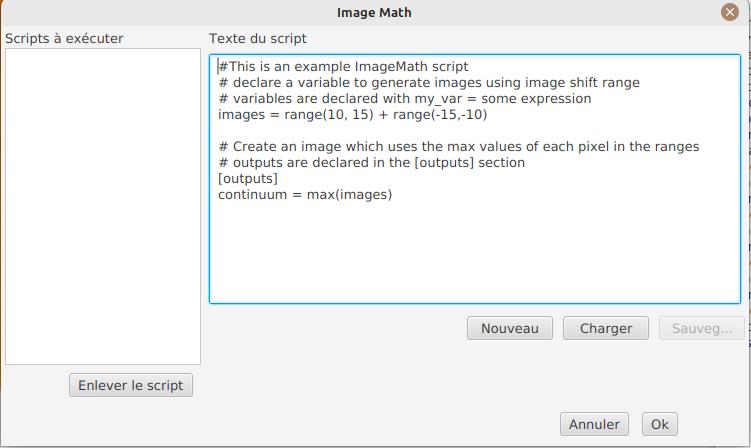Click the 'variables are declared with' comment line
Screen dimensions: 751x448
(x=404, y=99)
